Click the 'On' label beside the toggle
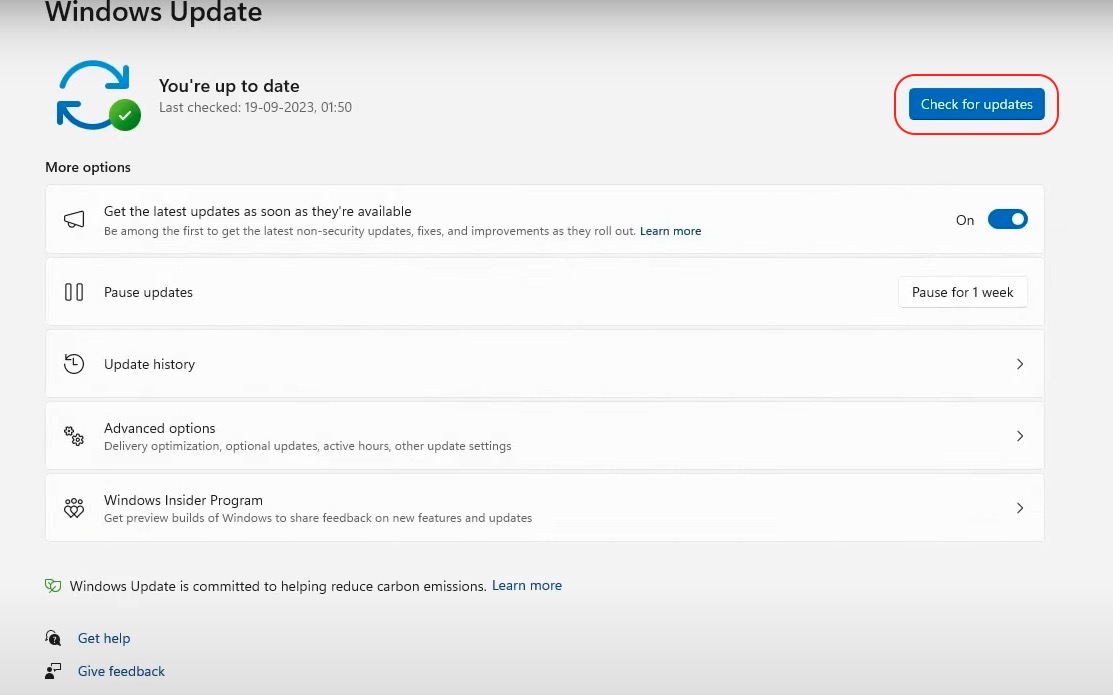The width and height of the screenshot is (1113, 695). click(x=965, y=220)
